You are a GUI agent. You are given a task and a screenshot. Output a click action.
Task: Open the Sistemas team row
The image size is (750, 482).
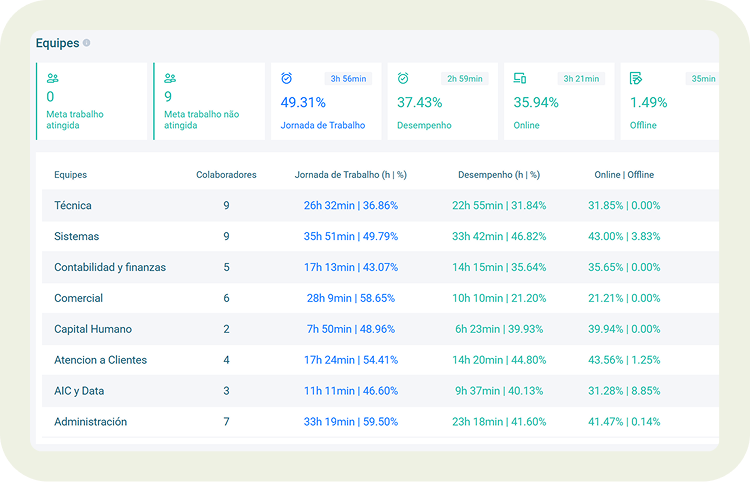tap(76, 237)
